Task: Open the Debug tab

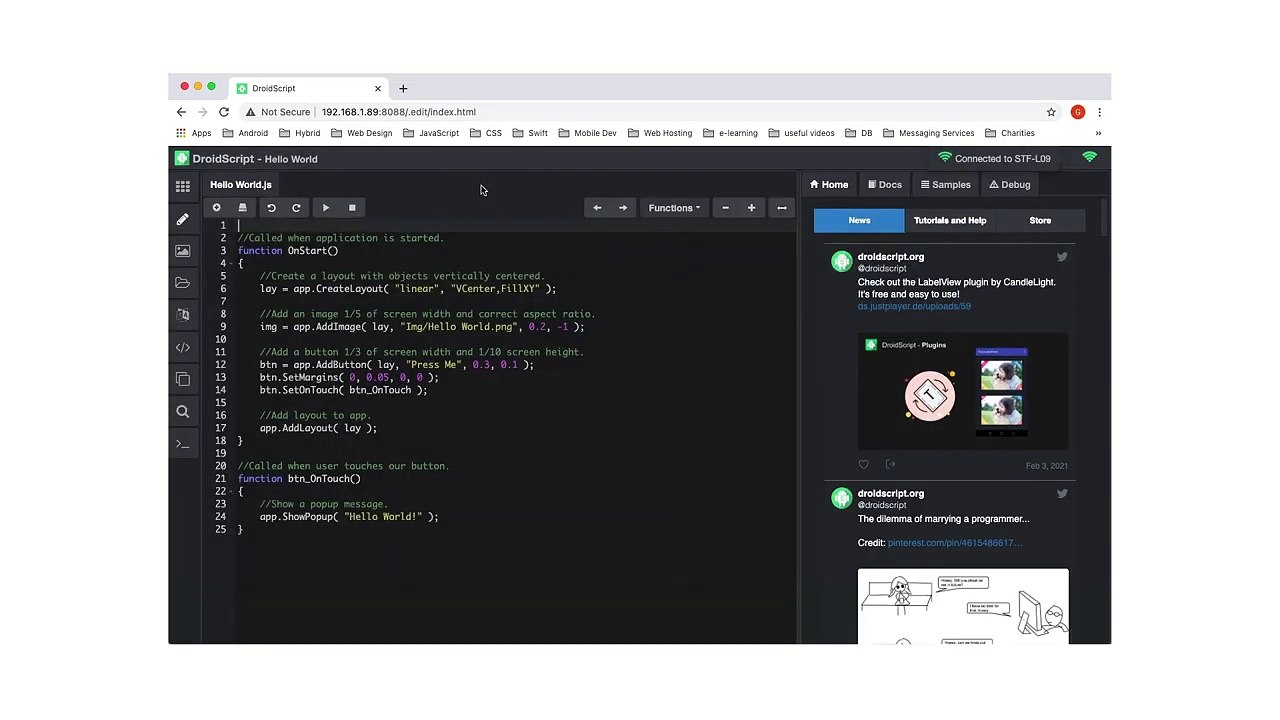Action: coord(1010,185)
